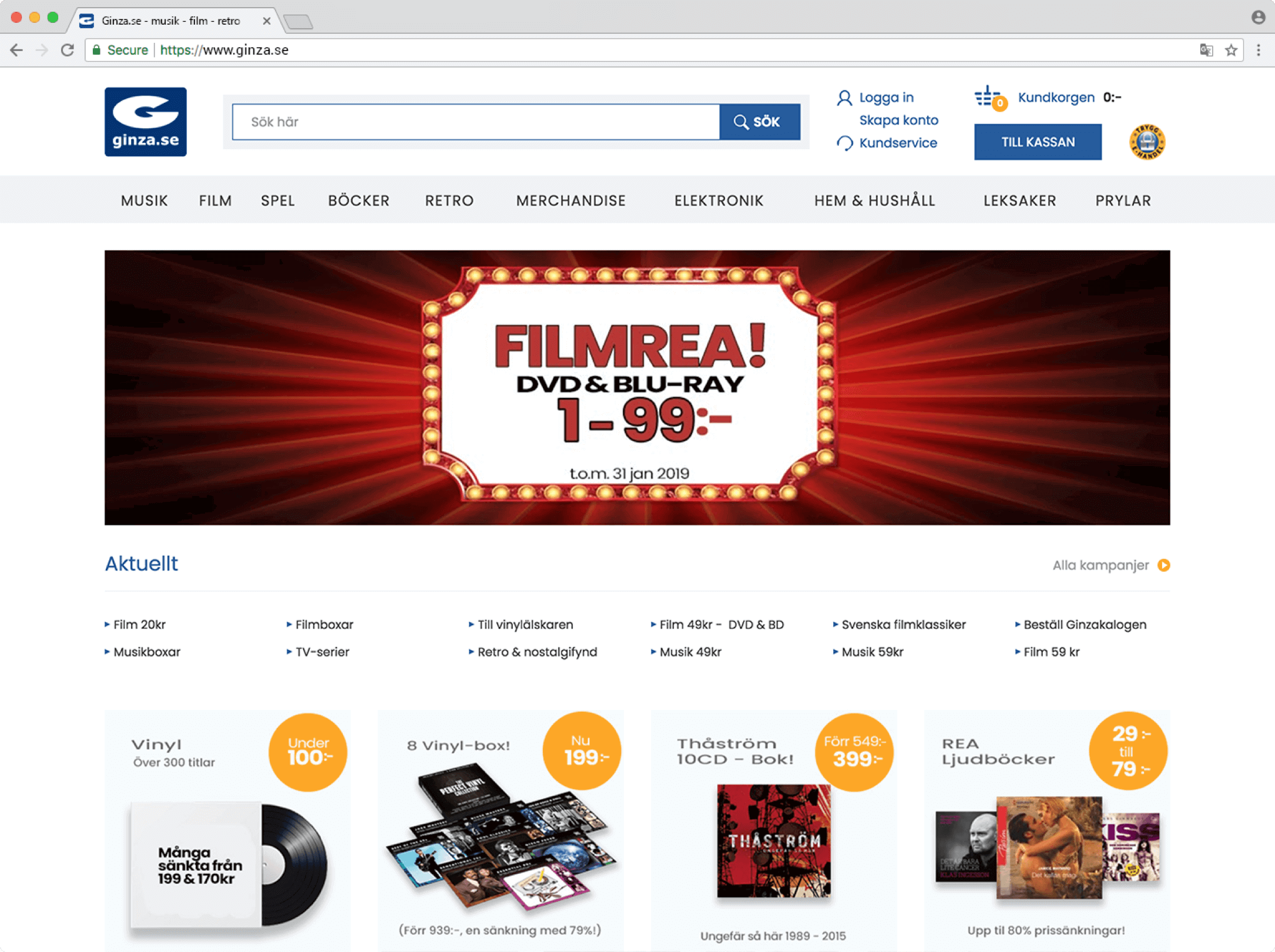
Task: Click the shopping cart icon
Action: 990,98
